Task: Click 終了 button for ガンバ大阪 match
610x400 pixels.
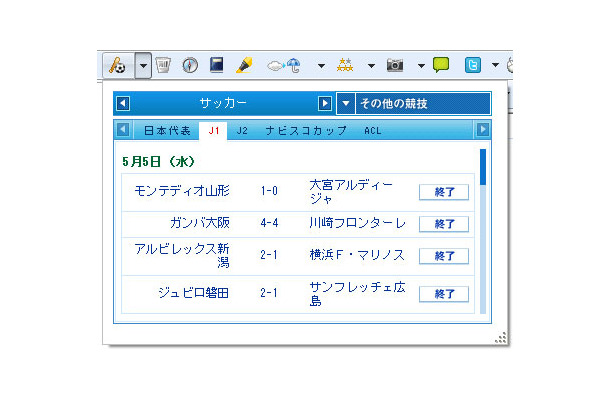Action: pyautogui.click(x=444, y=223)
